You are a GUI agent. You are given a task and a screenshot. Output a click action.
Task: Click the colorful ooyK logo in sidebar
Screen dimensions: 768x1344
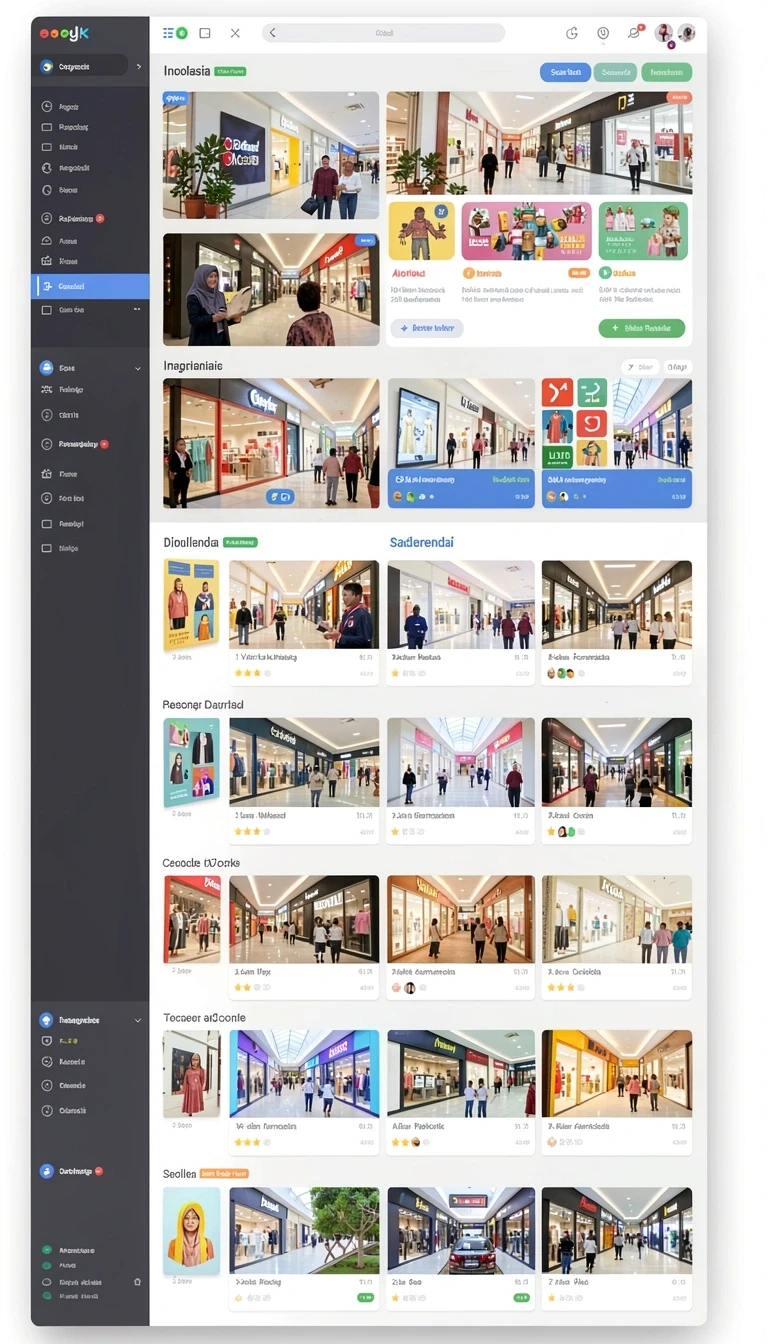pos(64,33)
